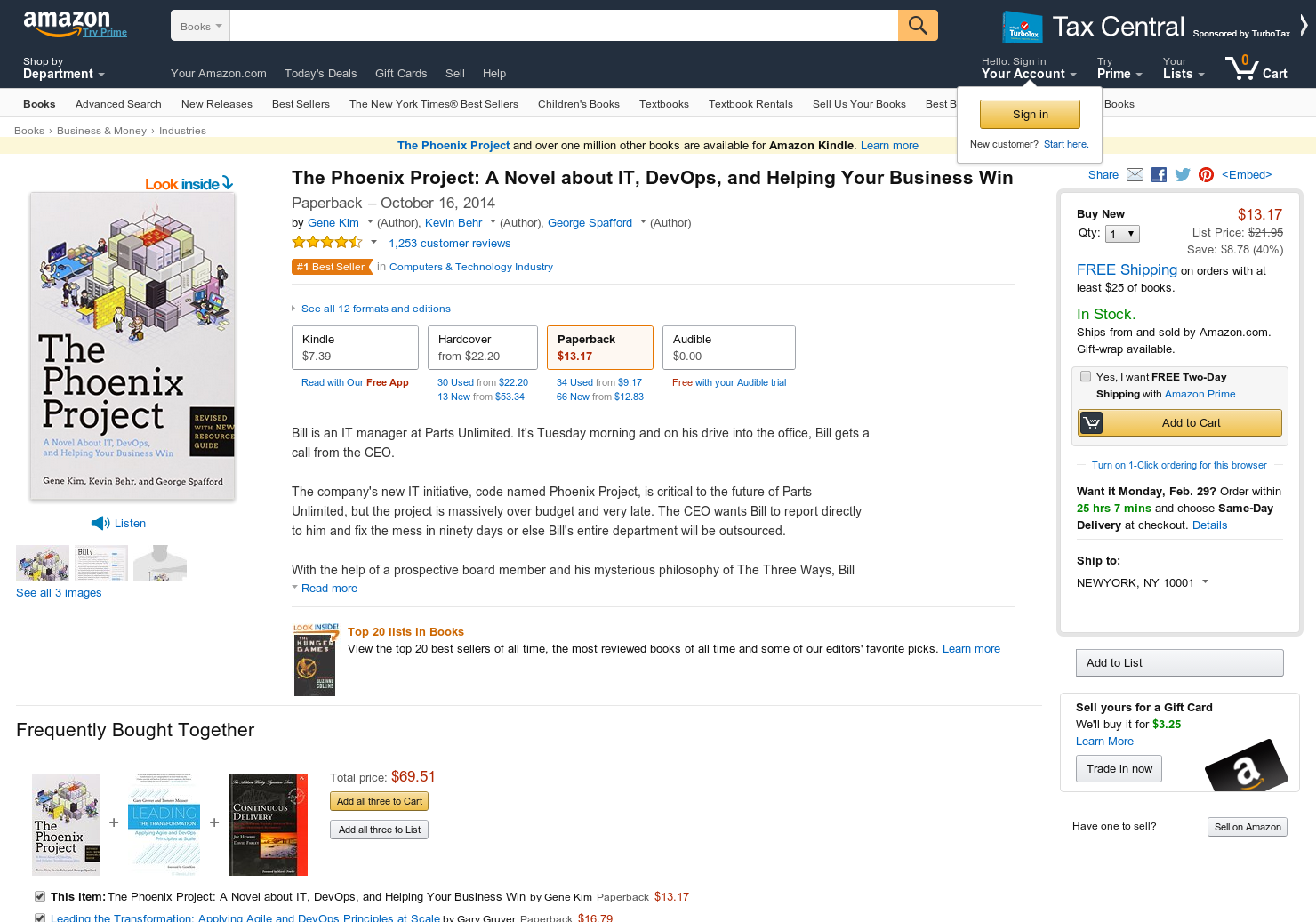Open Computers & Technology Industry link
The width and height of the screenshot is (1316, 922).
coord(471,267)
